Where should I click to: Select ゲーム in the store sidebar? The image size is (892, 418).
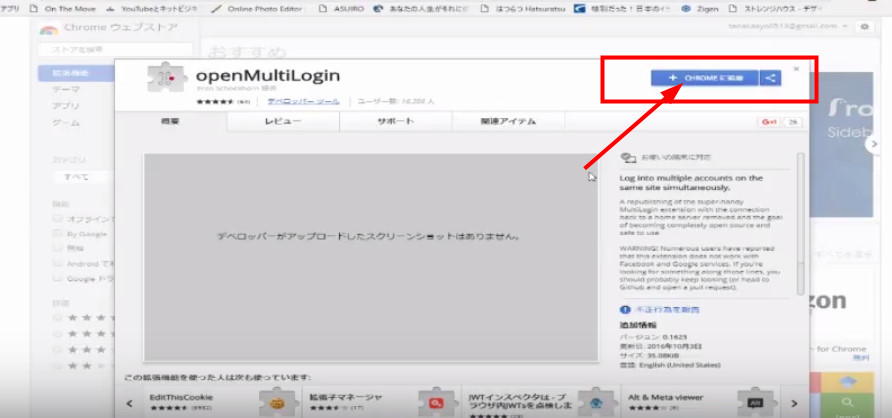click(66, 123)
